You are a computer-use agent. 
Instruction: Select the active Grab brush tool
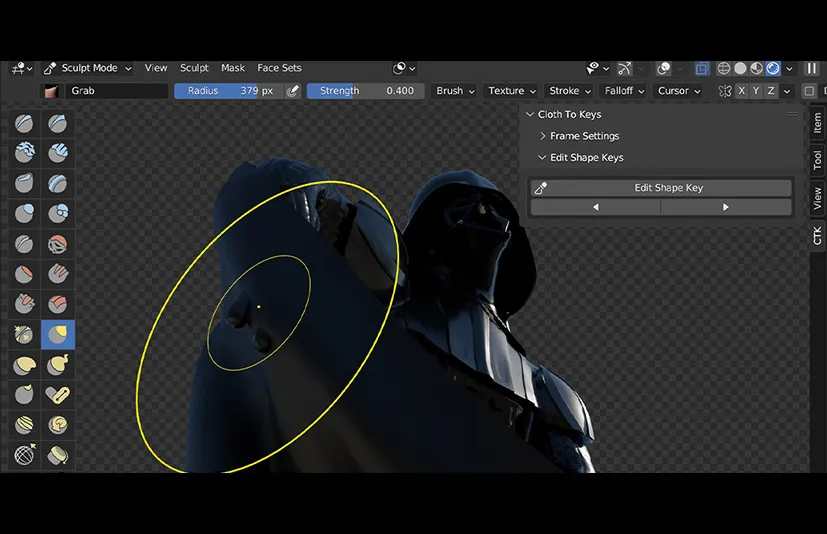(x=57, y=334)
